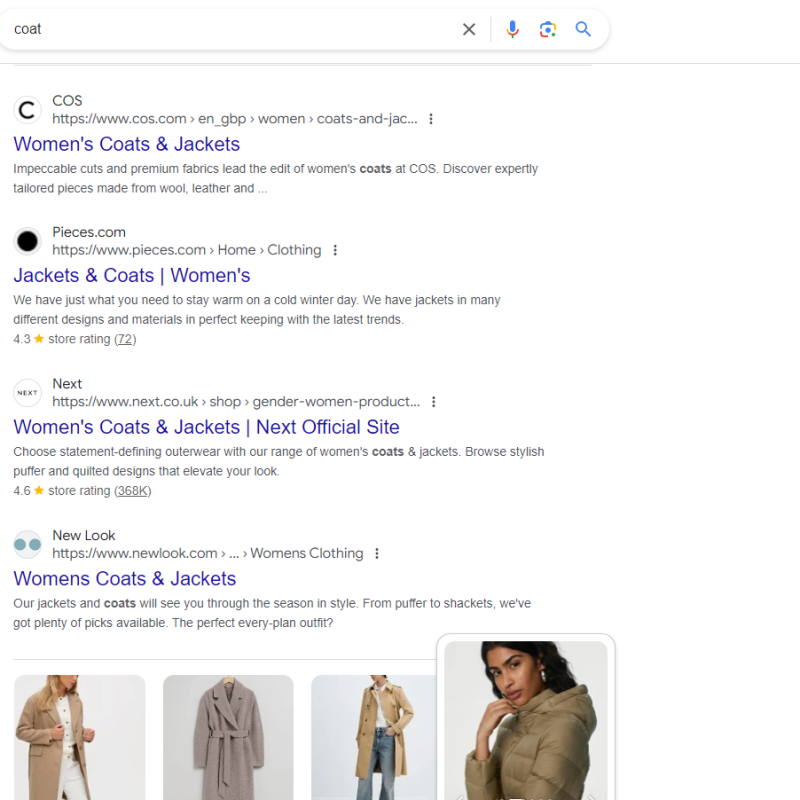Click the 'COS' site name text
The height and width of the screenshot is (800, 800).
[x=67, y=101]
